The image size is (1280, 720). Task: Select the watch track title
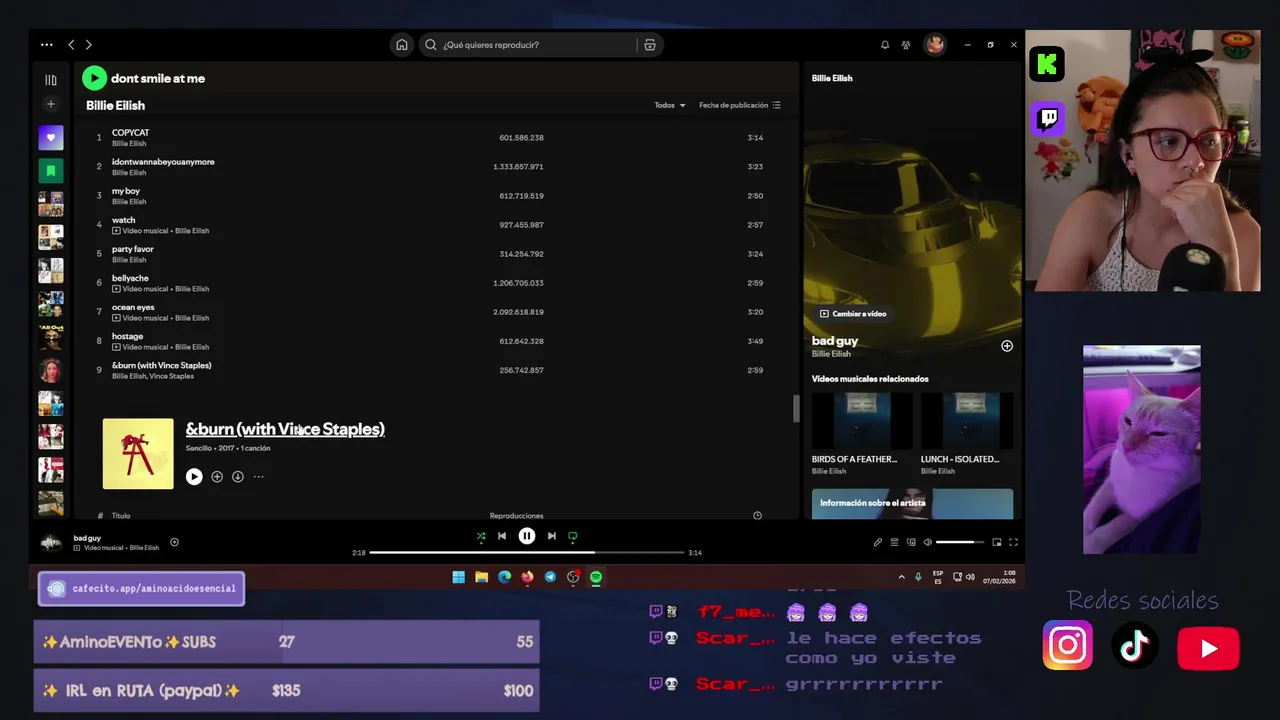(123, 220)
